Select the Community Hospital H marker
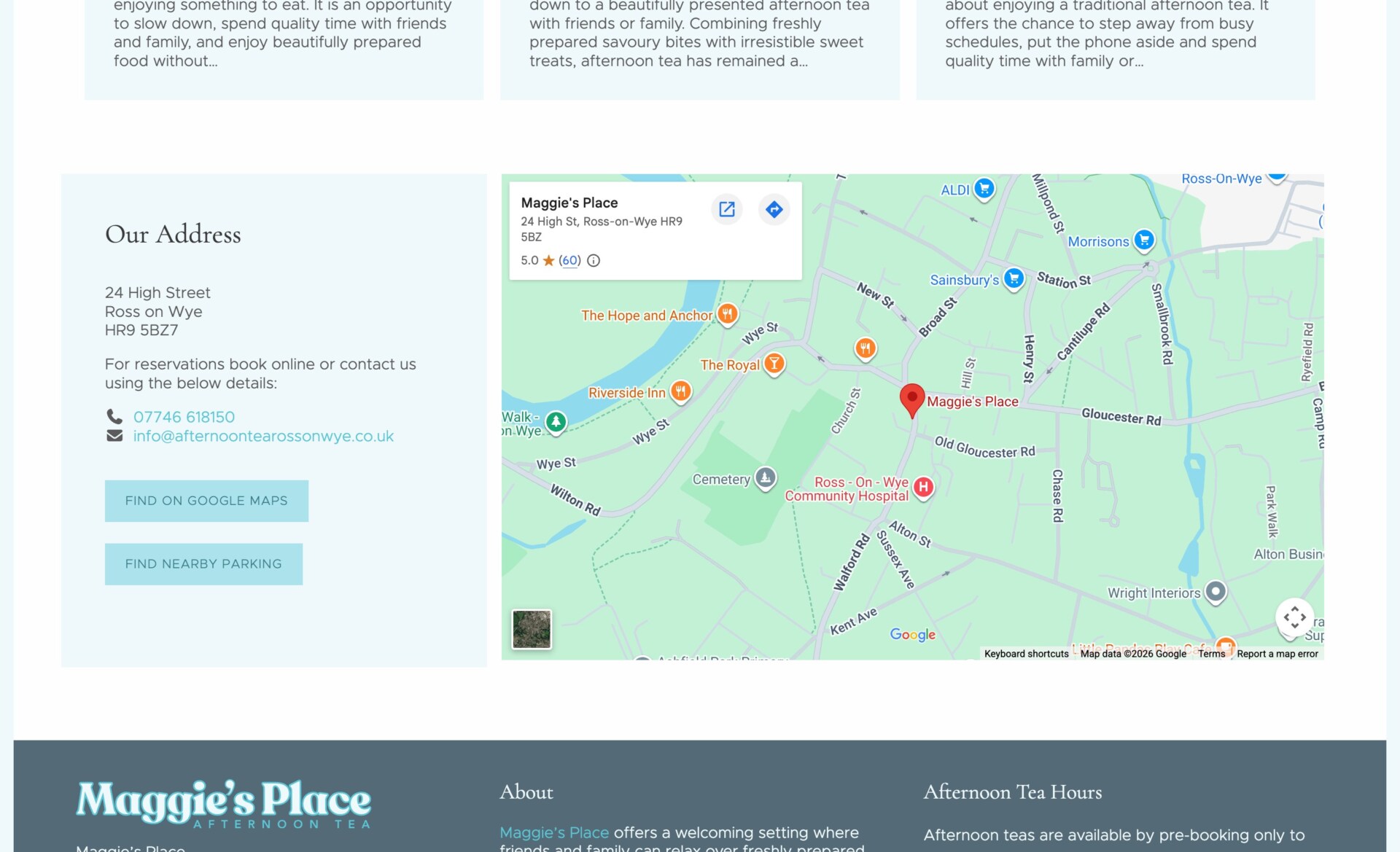The image size is (1400, 852). click(x=923, y=487)
